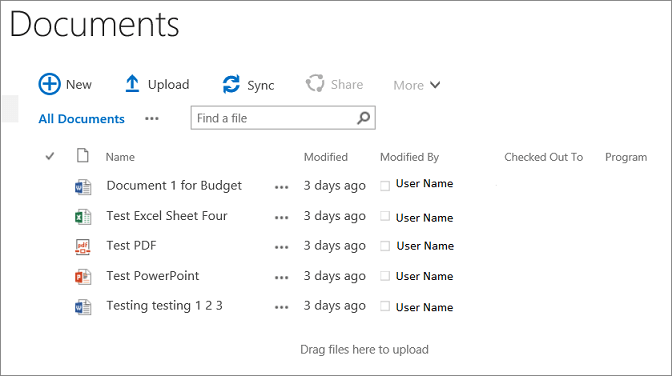Tick the checkbox beside User Name for Document 1
Screen dimensions: 672x376
385,186
